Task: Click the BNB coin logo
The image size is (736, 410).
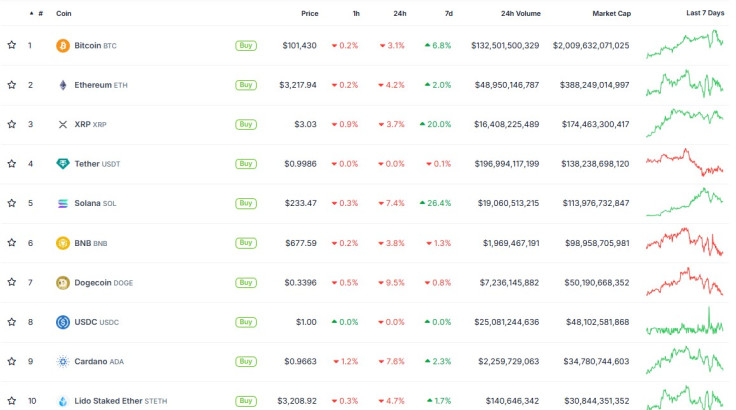Action: point(62,243)
